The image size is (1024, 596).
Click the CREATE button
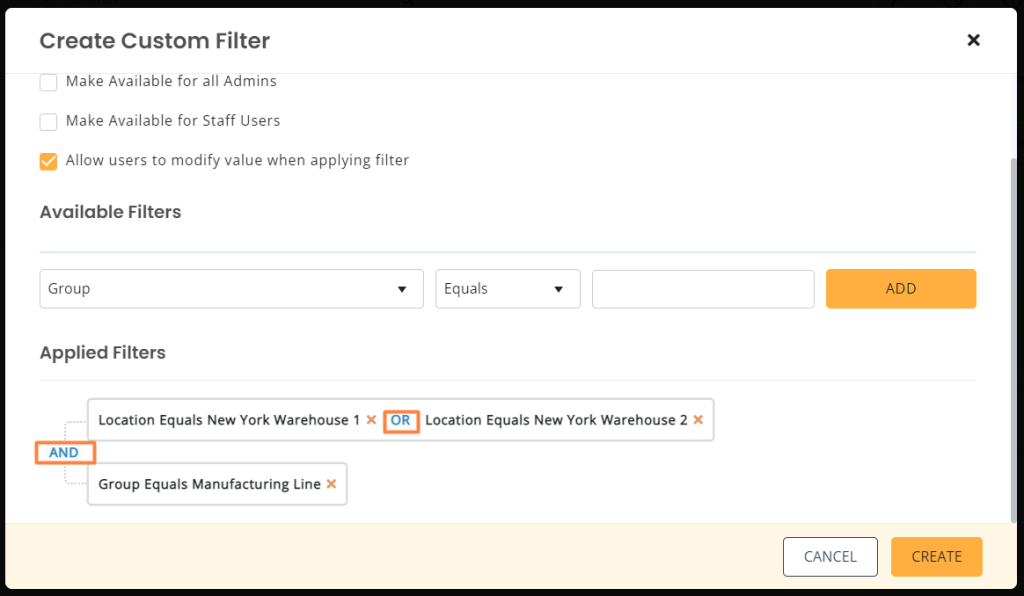click(936, 557)
